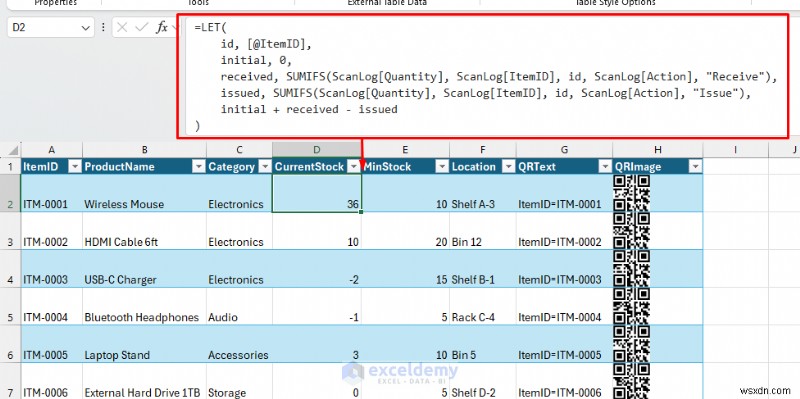800x399 pixels.
Task: Click the cell Wireless Mouse
Action: point(144,193)
